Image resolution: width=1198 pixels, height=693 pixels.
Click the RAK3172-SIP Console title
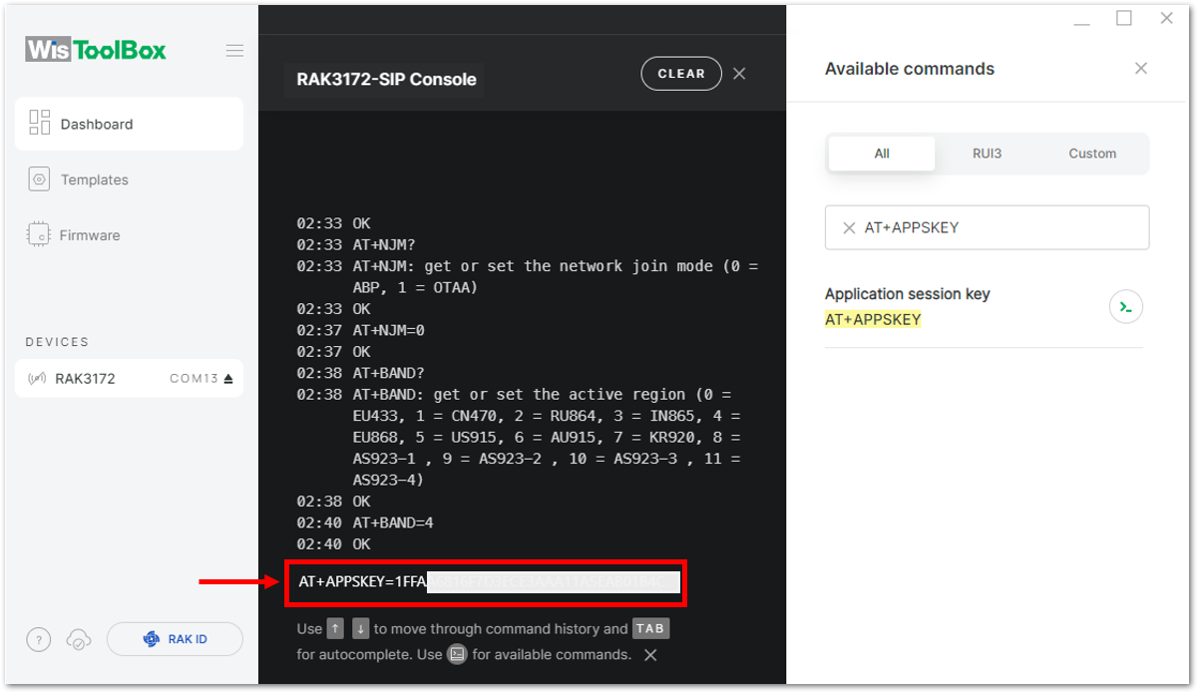coord(387,79)
